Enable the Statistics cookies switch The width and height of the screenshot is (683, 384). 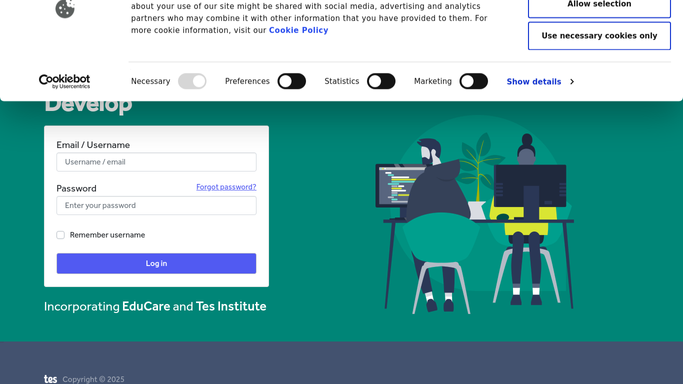[x=381, y=81]
